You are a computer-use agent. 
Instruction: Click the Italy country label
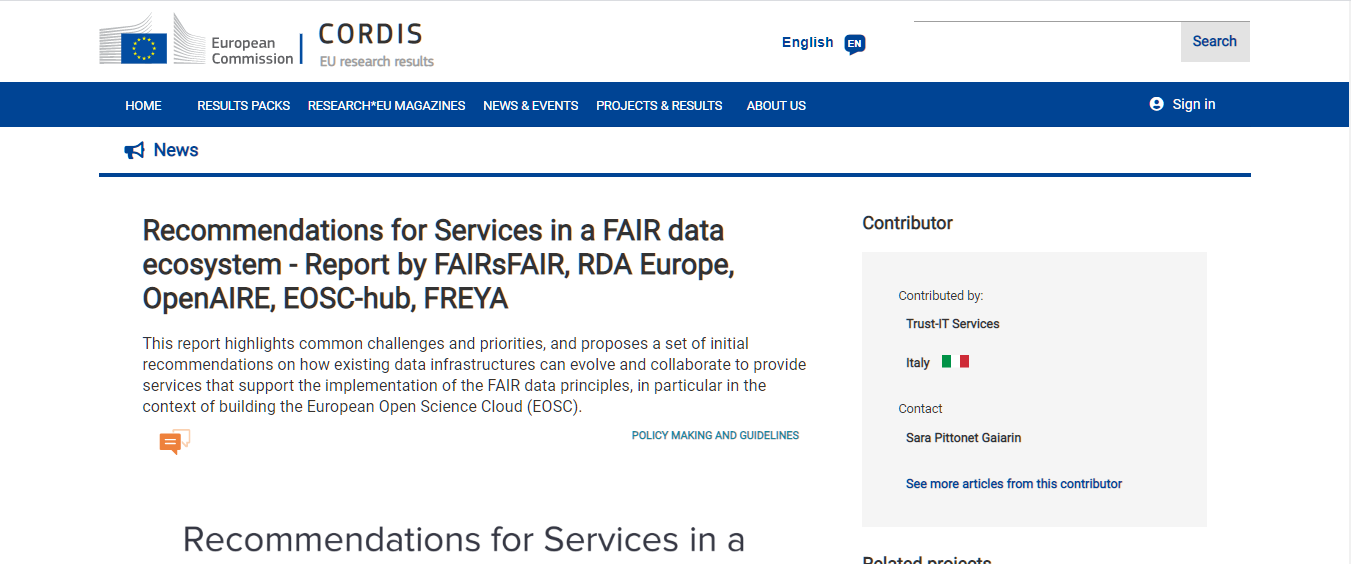918,363
